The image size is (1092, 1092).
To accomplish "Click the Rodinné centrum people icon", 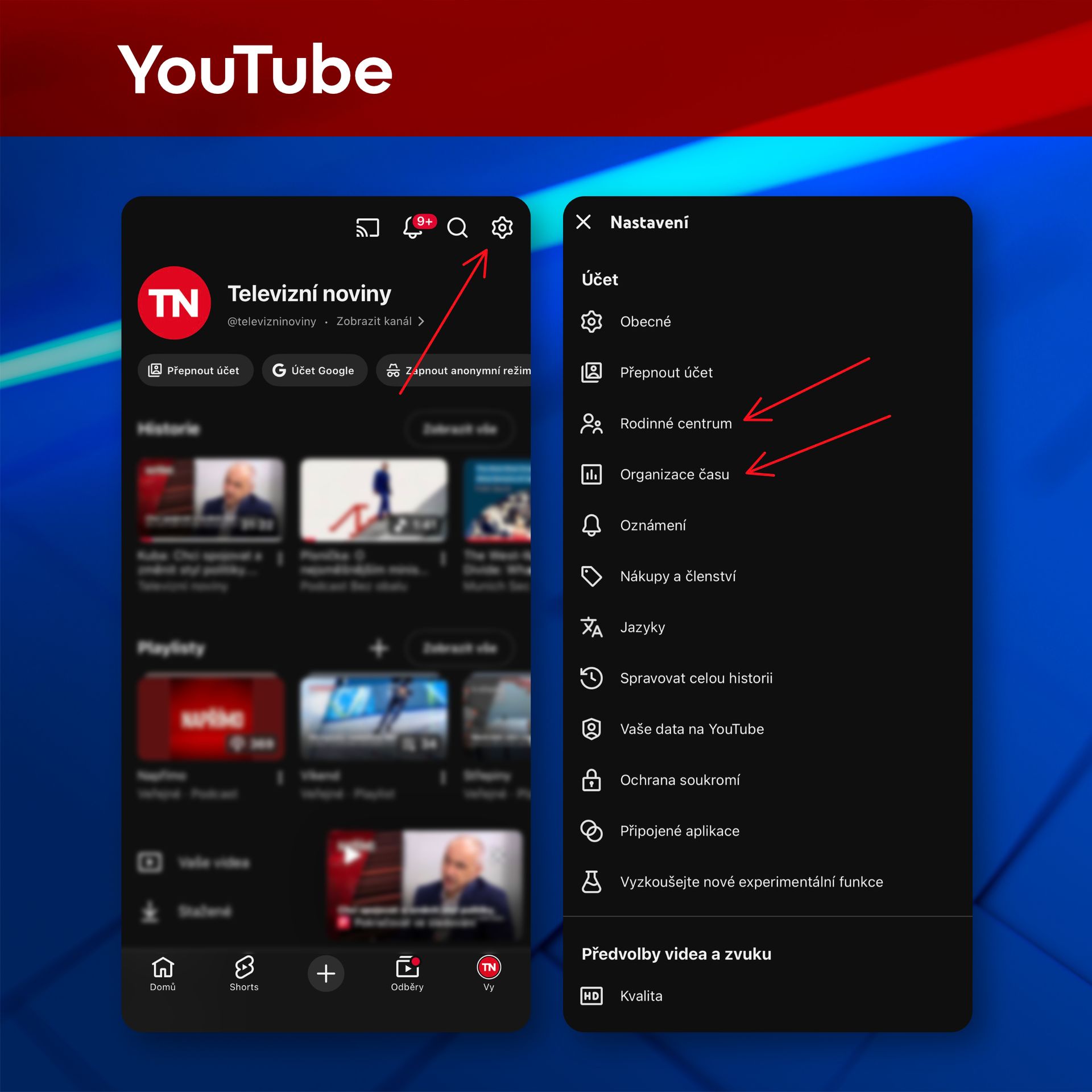I will coord(591,424).
